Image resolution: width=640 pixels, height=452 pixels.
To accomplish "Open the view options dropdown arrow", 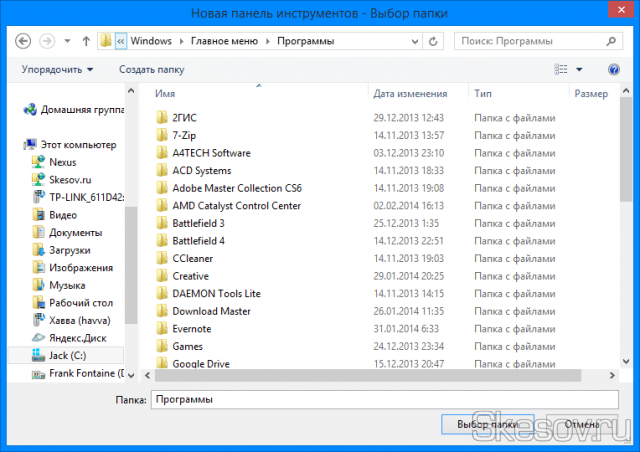I will pos(579,69).
